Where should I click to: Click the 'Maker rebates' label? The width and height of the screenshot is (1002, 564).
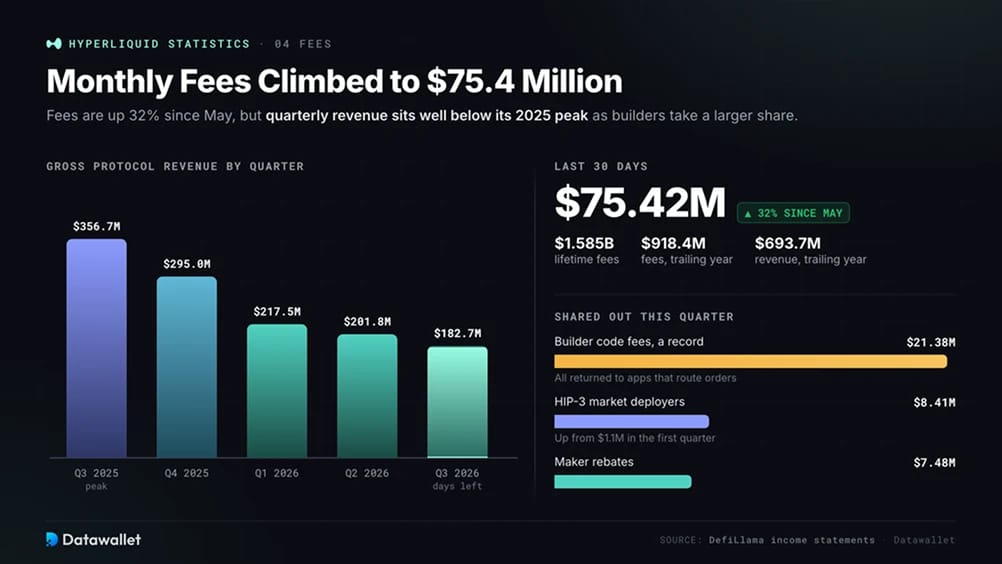(594, 462)
